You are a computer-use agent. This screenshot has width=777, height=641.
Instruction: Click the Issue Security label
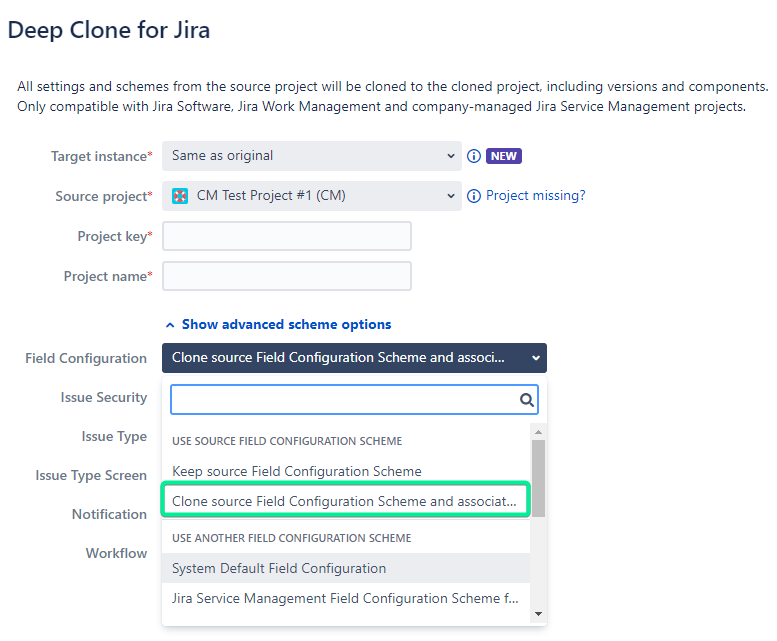tap(104, 397)
